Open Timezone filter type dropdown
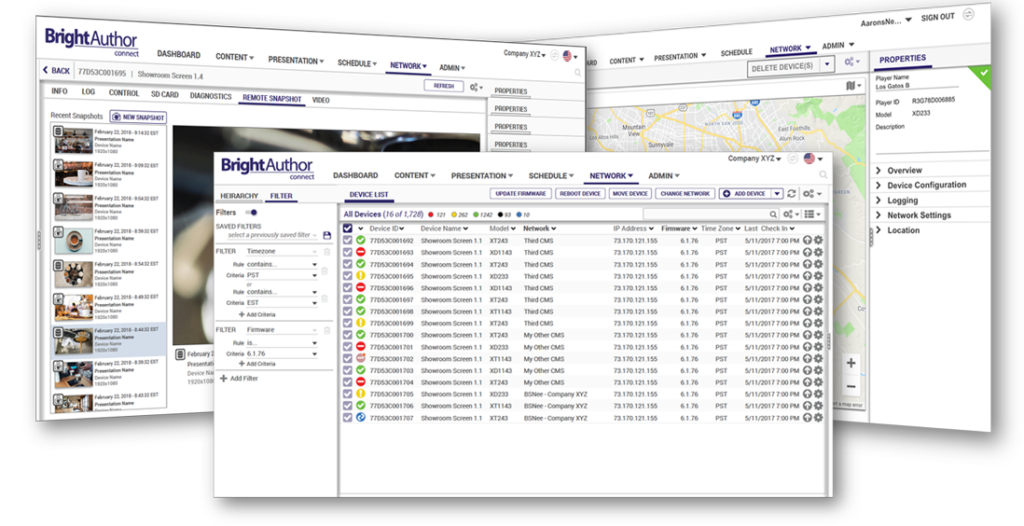Image resolution: width=1024 pixels, height=526 pixels. click(281, 252)
